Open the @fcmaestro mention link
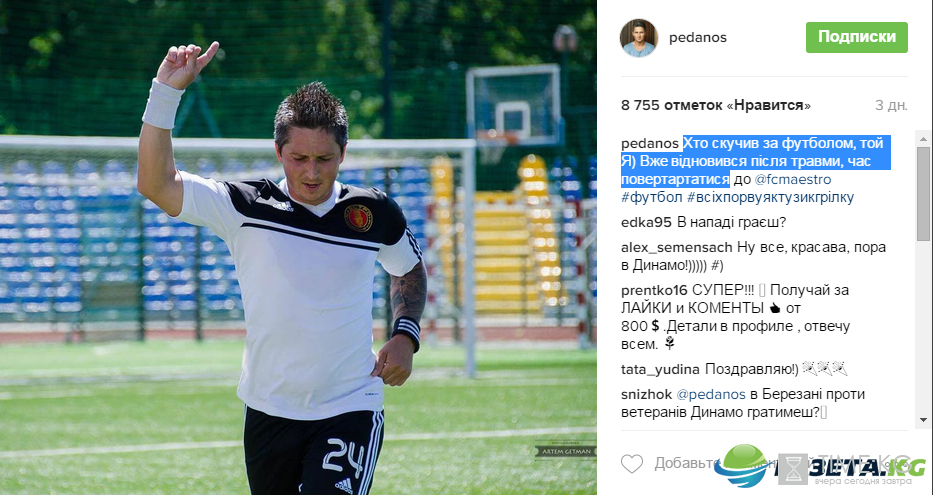This screenshot has width=933, height=495. pyautogui.click(x=793, y=179)
